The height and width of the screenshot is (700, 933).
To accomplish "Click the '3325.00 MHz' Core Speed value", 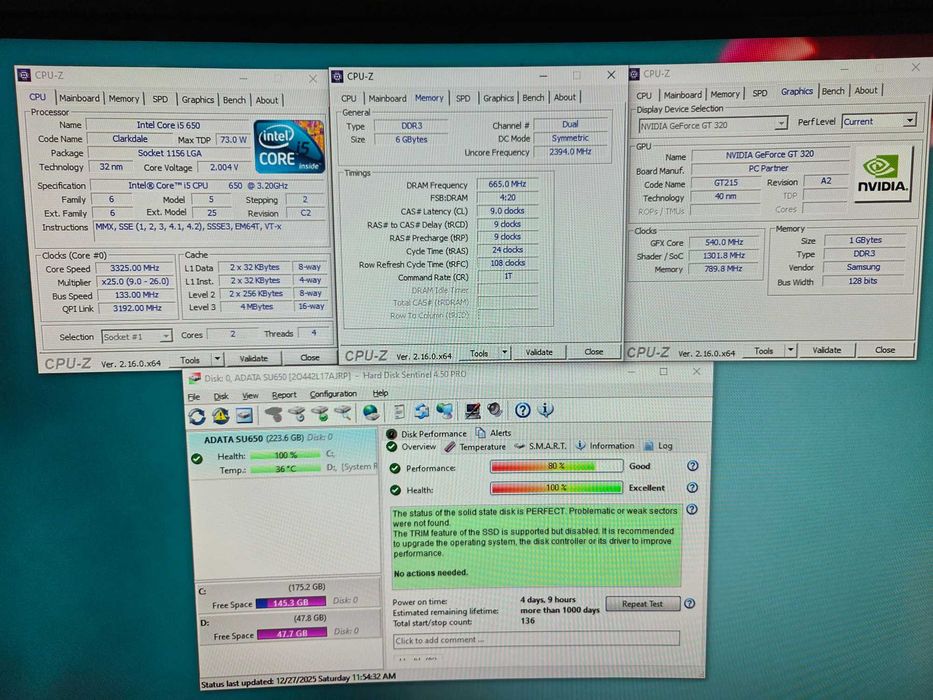I will tap(135, 268).
